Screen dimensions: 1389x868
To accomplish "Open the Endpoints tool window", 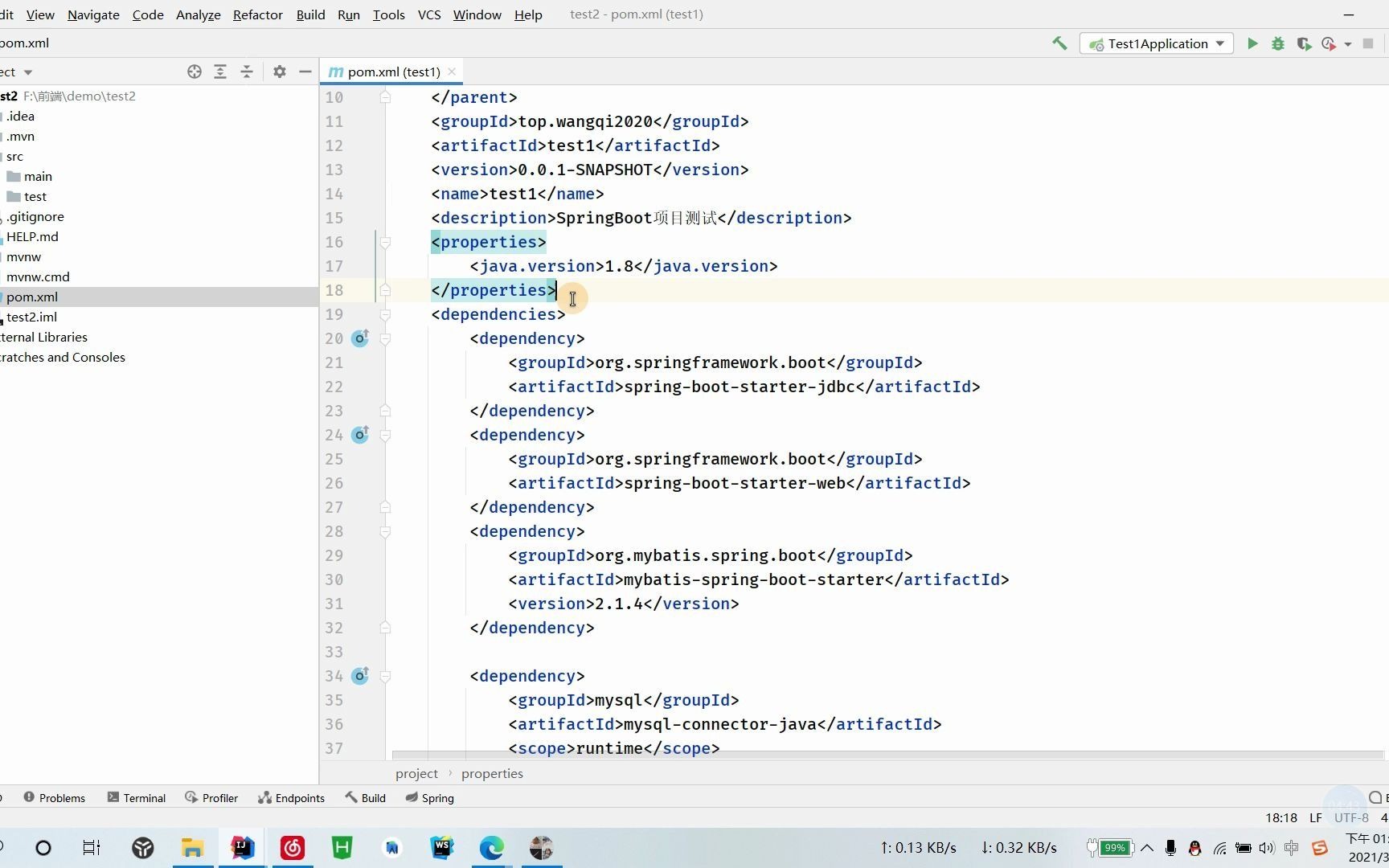I will [x=291, y=798].
